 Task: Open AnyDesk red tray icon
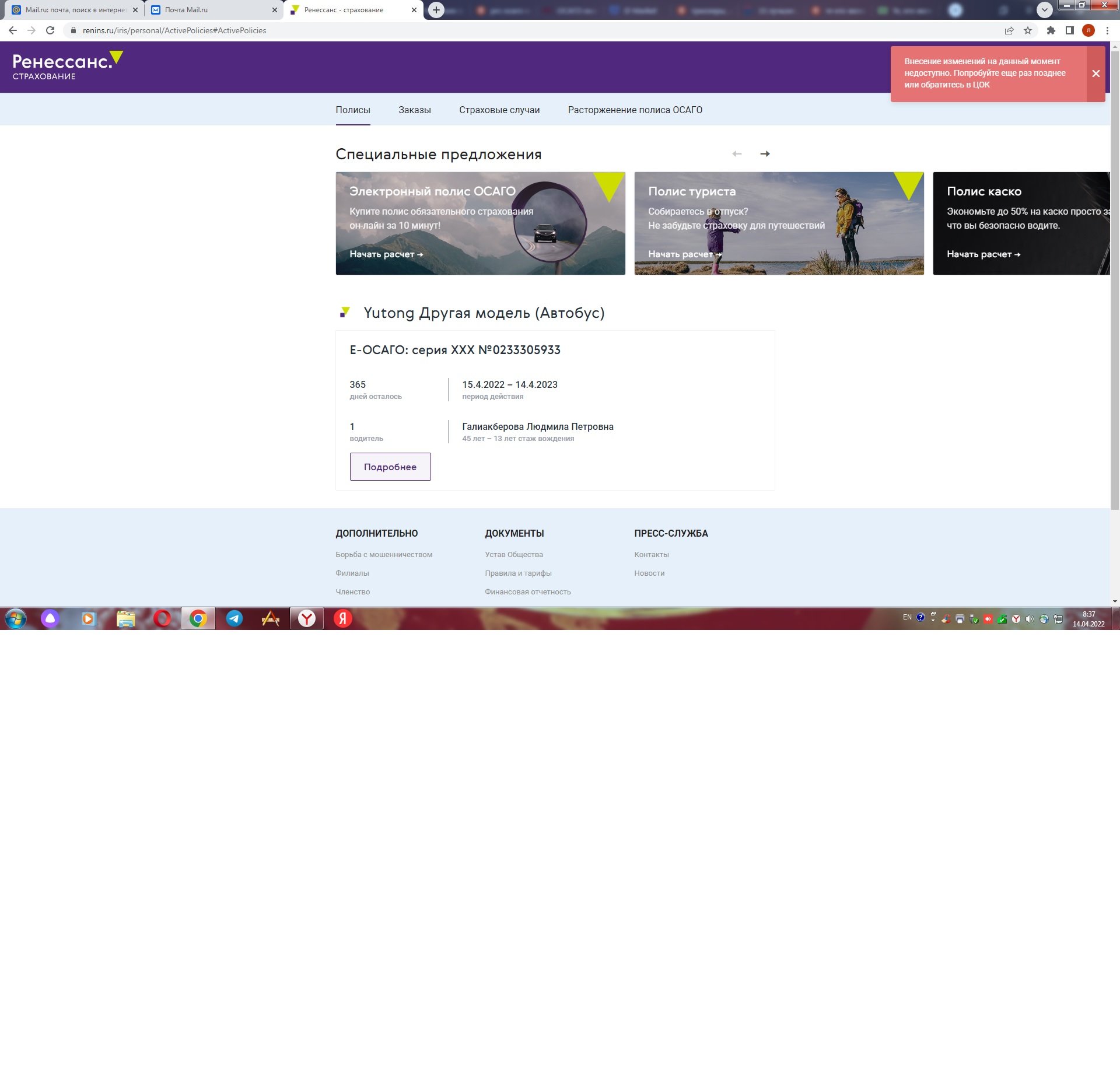click(x=988, y=619)
